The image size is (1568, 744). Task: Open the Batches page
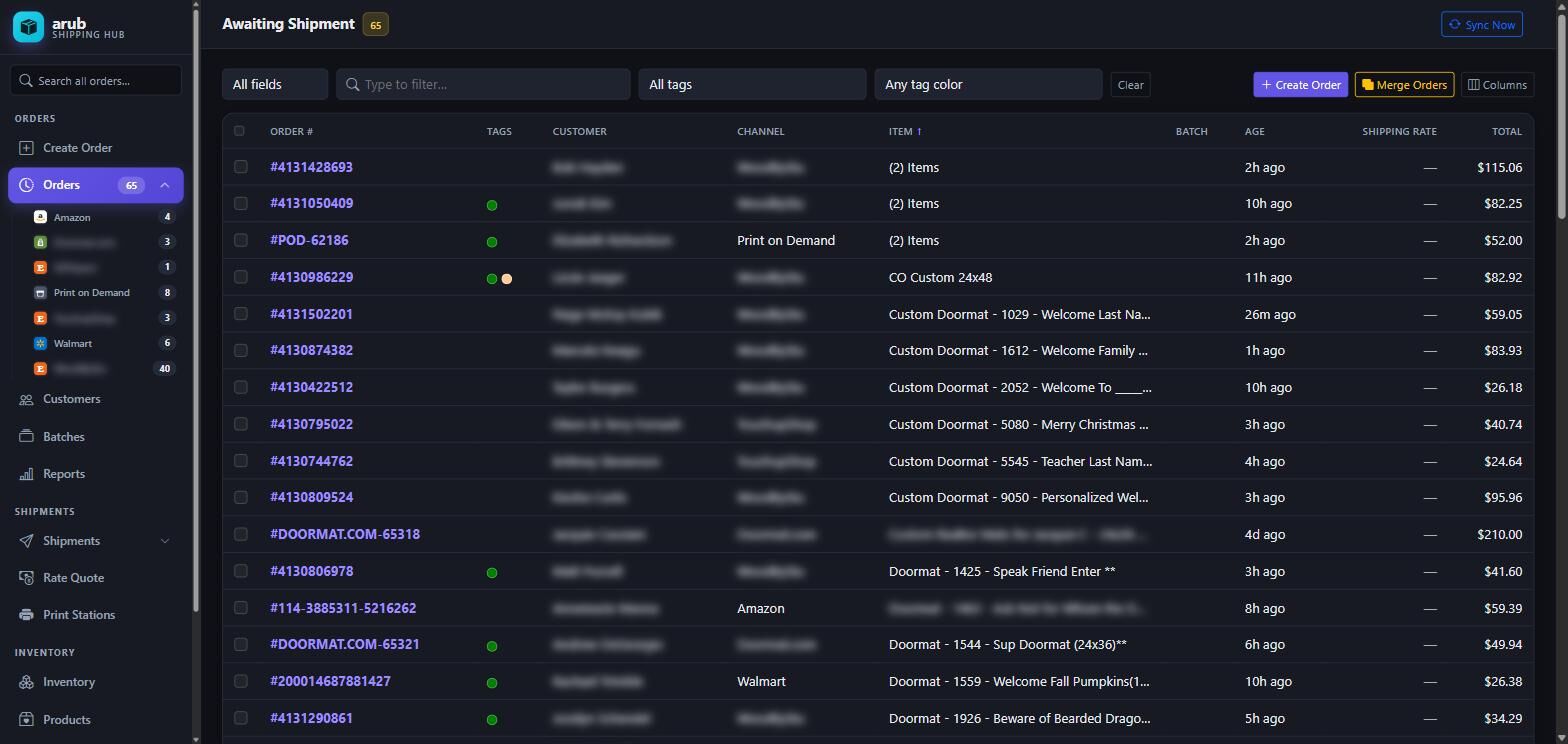(x=96, y=437)
